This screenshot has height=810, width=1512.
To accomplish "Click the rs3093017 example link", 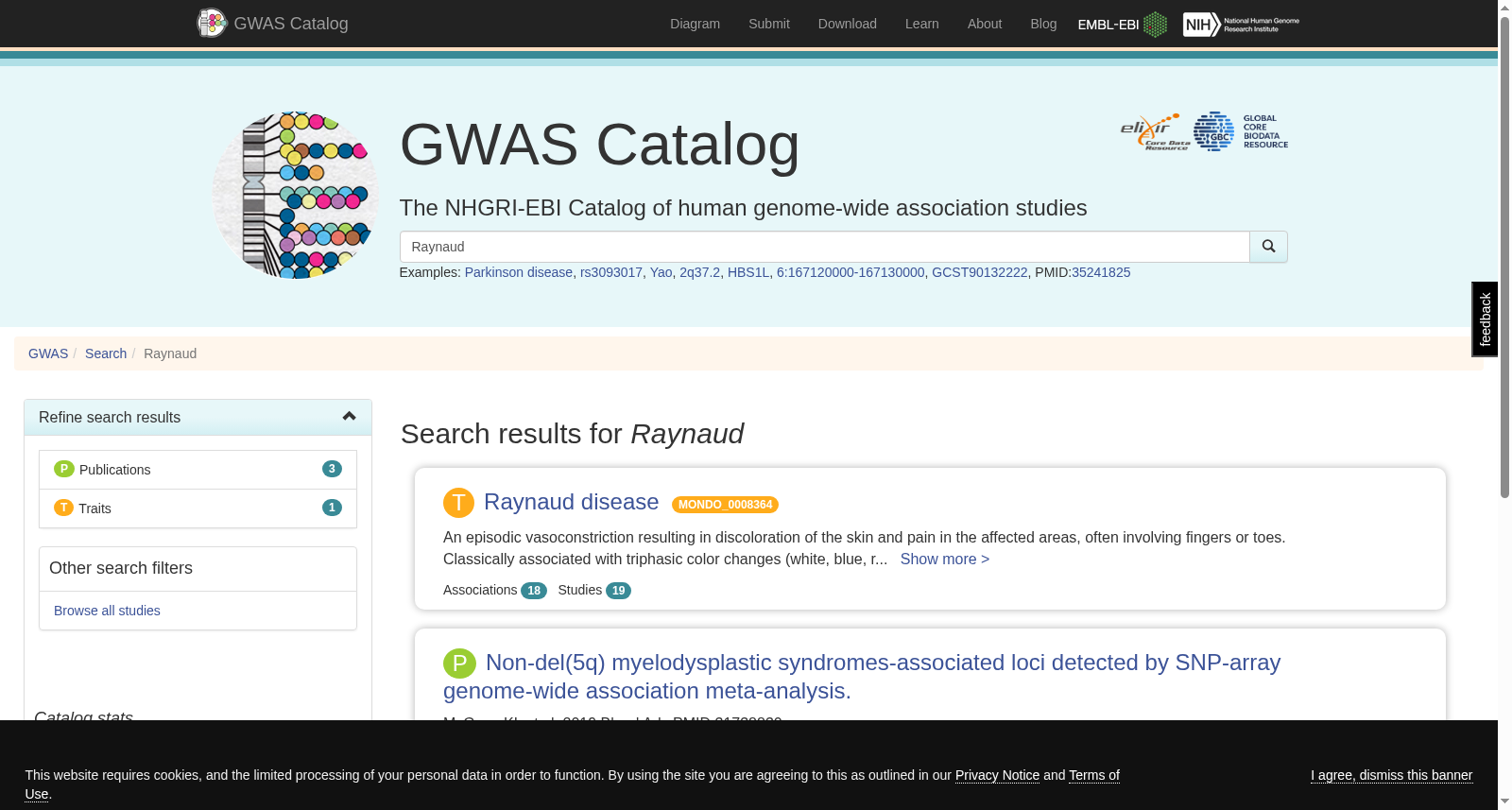I will click(x=611, y=272).
